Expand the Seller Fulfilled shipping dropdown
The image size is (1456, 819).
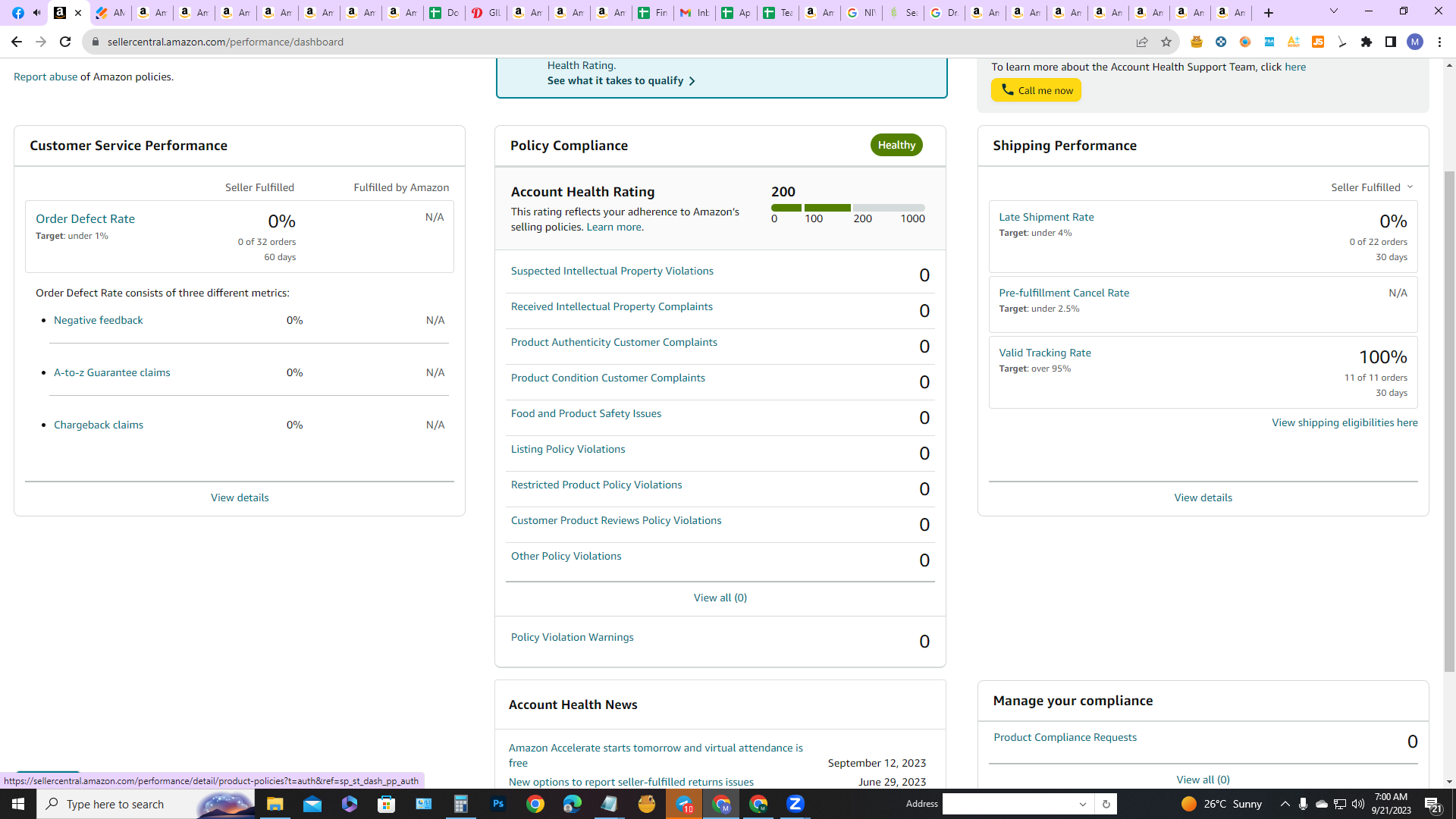click(x=1373, y=187)
